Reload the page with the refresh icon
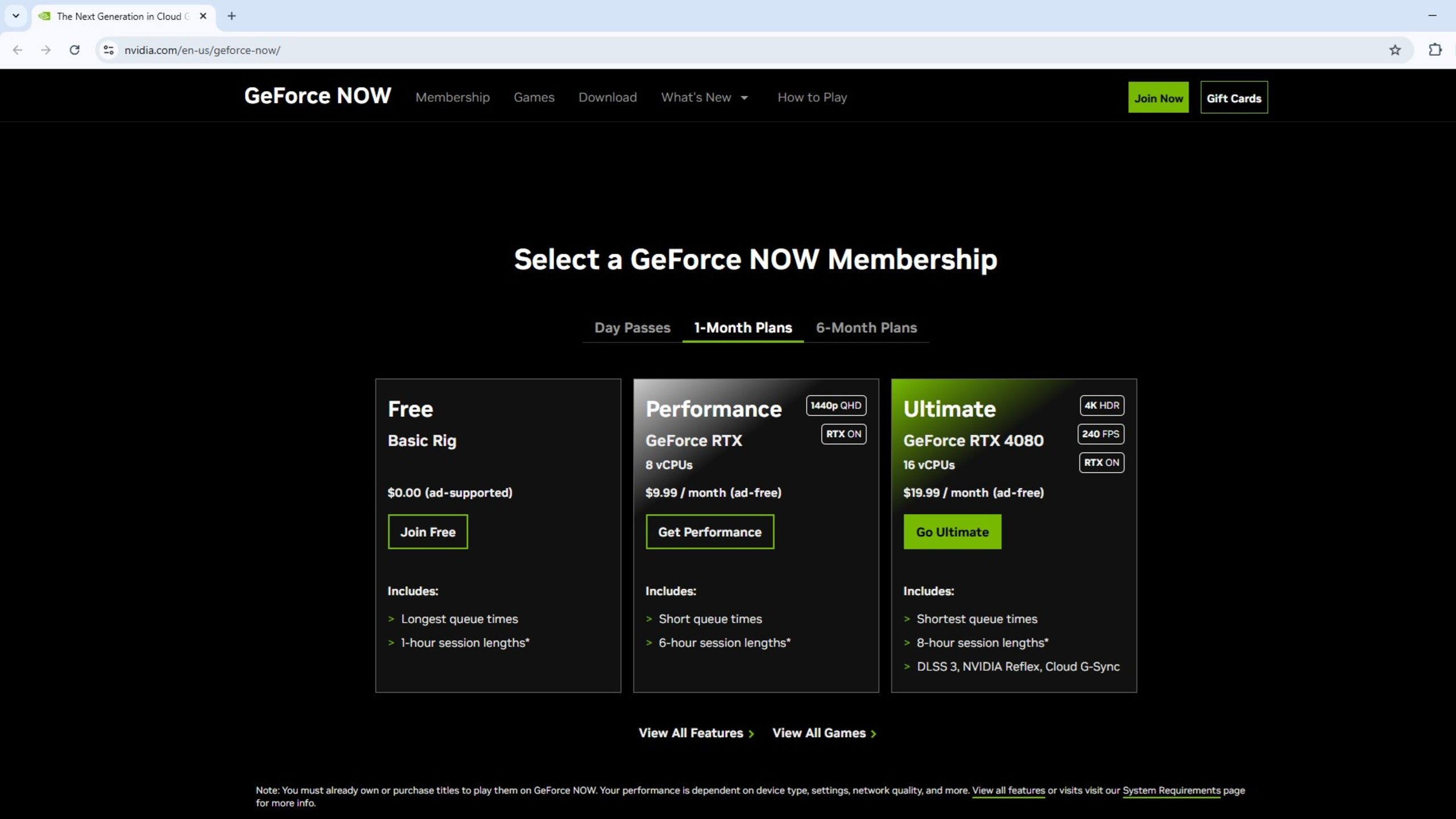The height and width of the screenshot is (819, 1456). 75,50
